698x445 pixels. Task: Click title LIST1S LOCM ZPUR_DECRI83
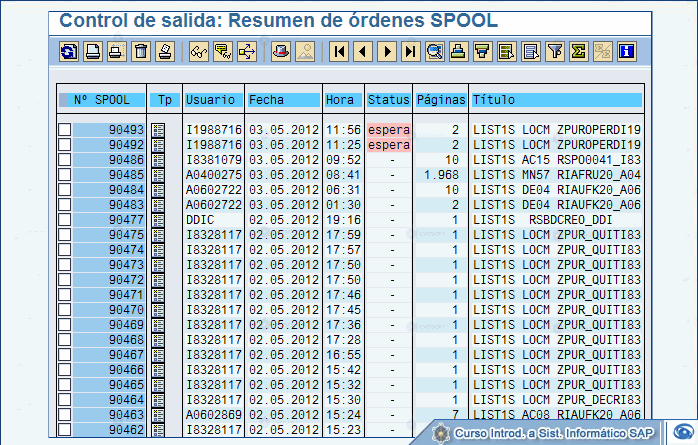(x=556, y=400)
